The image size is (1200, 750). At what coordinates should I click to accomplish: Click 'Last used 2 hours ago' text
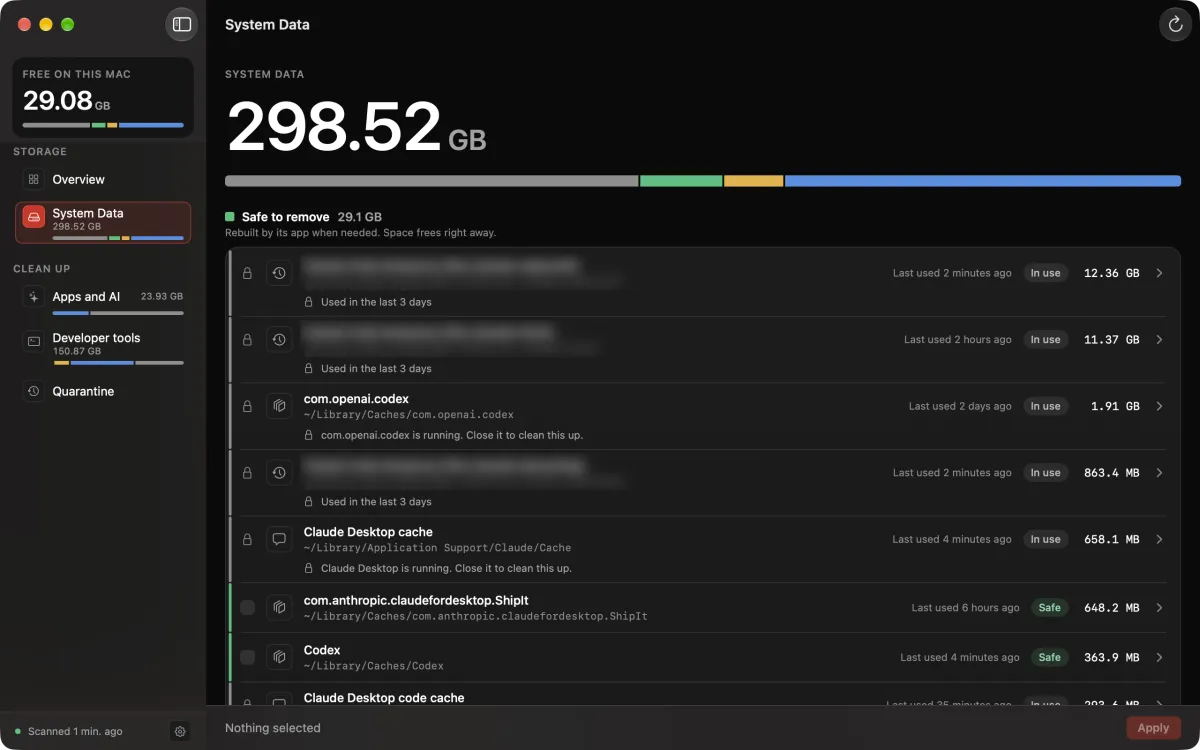(958, 340)
